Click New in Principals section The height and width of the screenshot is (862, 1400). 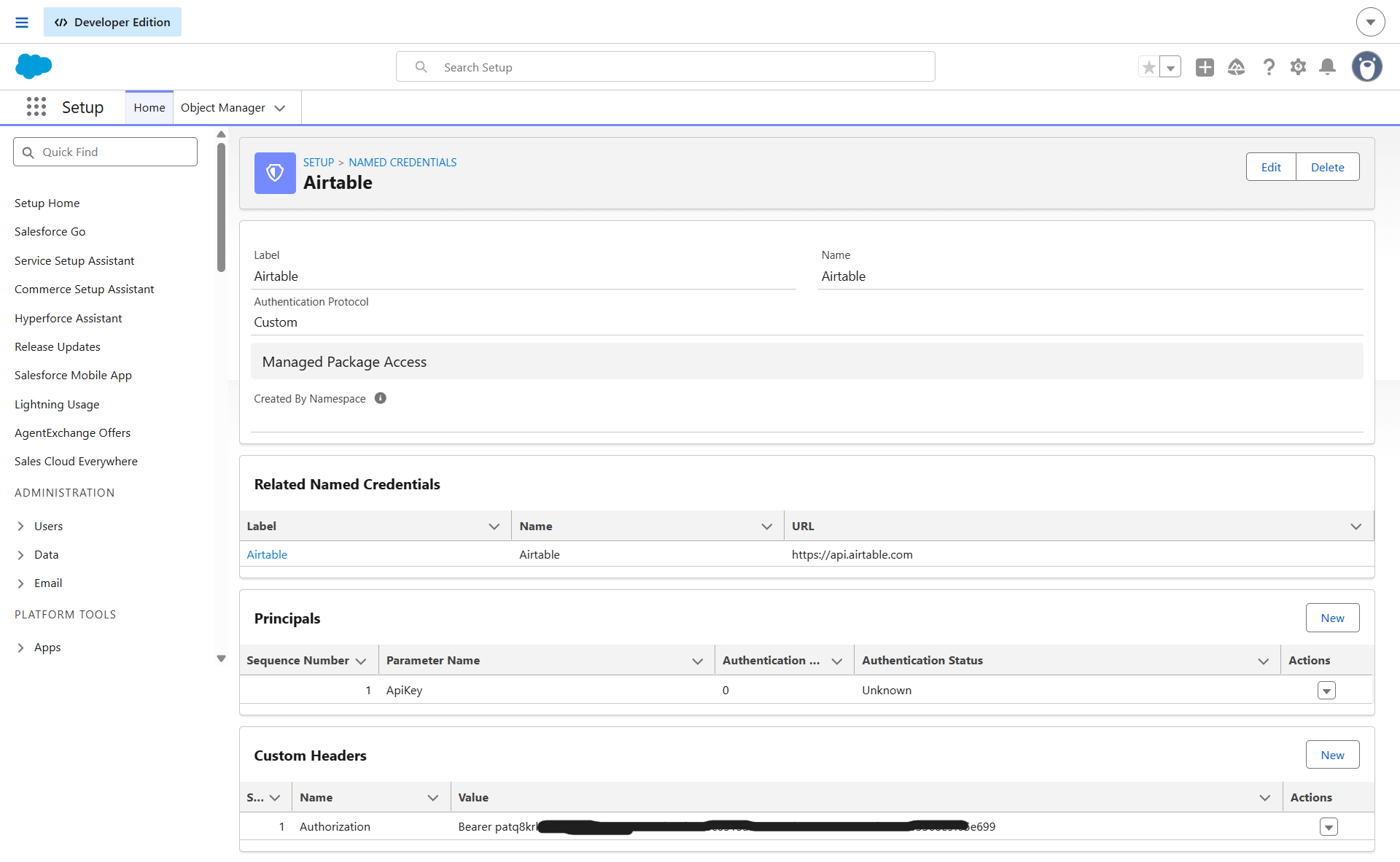[x=1332, y=618]
